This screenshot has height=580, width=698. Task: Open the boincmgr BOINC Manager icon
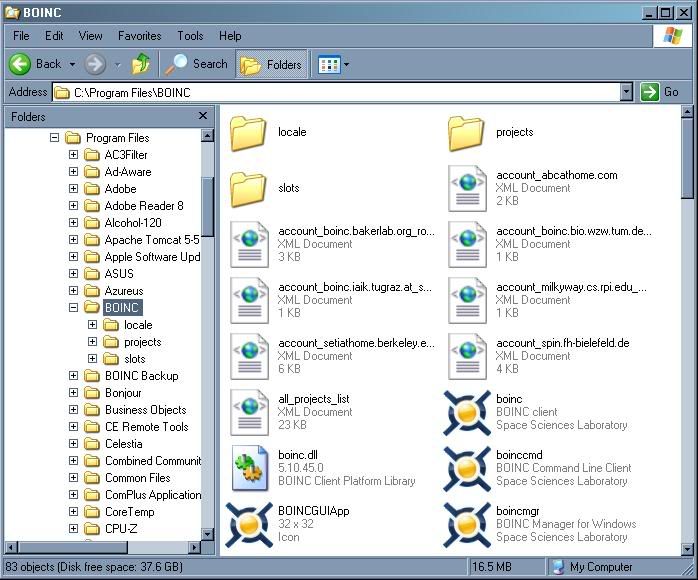tap(467, 525)
